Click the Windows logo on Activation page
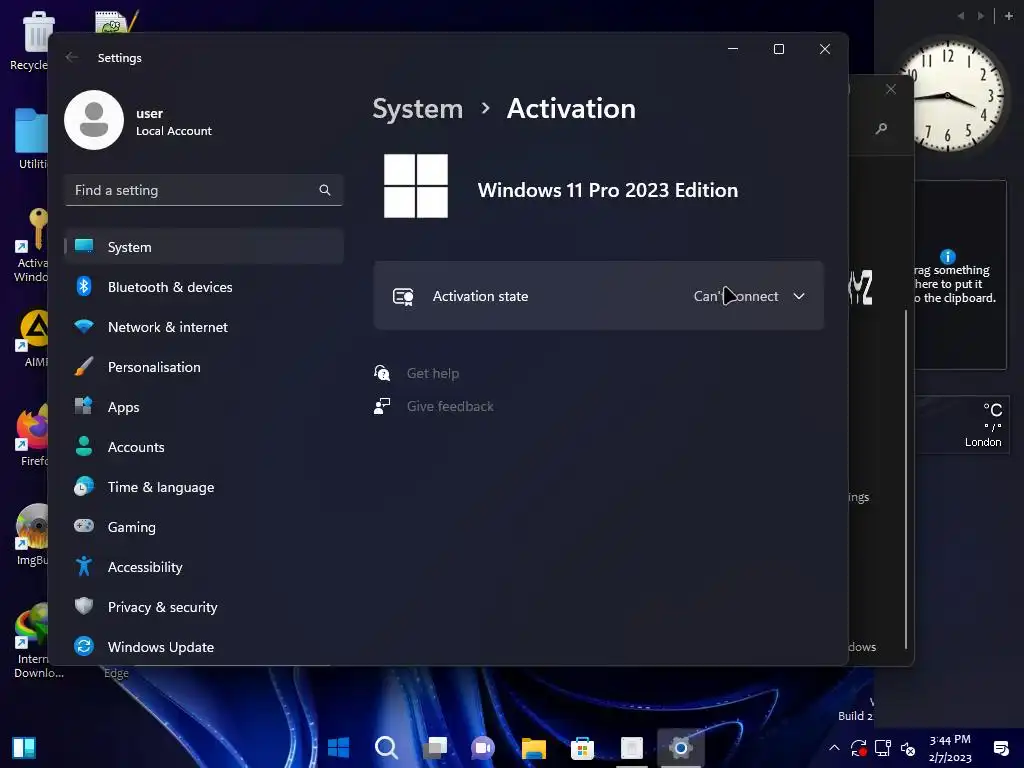Screen dimensions: 1024x768 click(416, 186)
